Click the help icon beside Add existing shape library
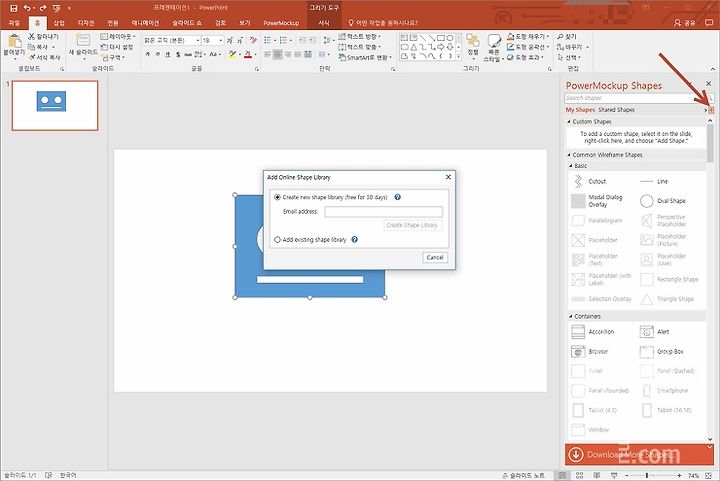Screen dimensions: 720x481 click(x=354, y=239)
